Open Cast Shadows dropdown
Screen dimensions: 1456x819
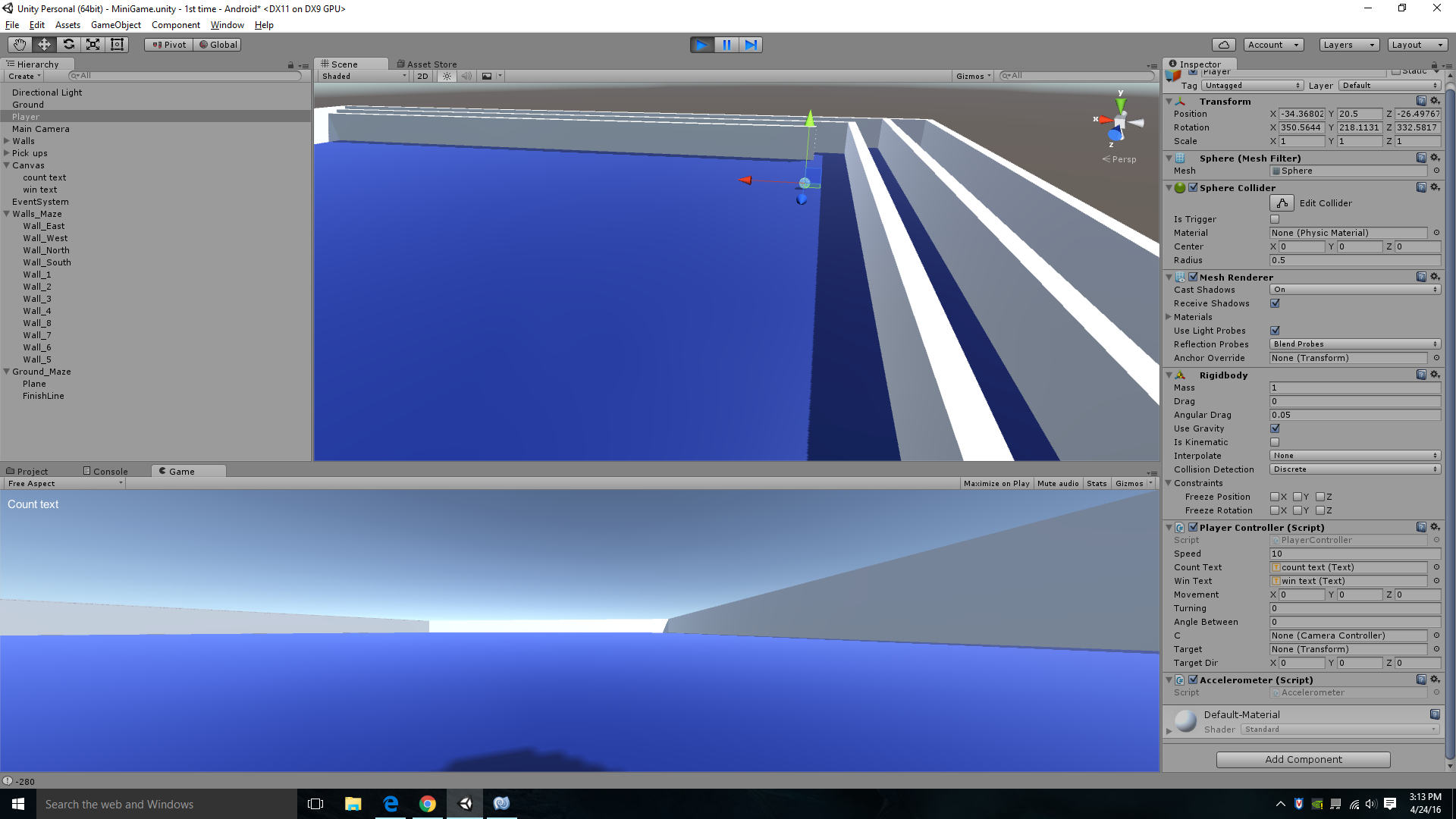tap(1355, 290)
